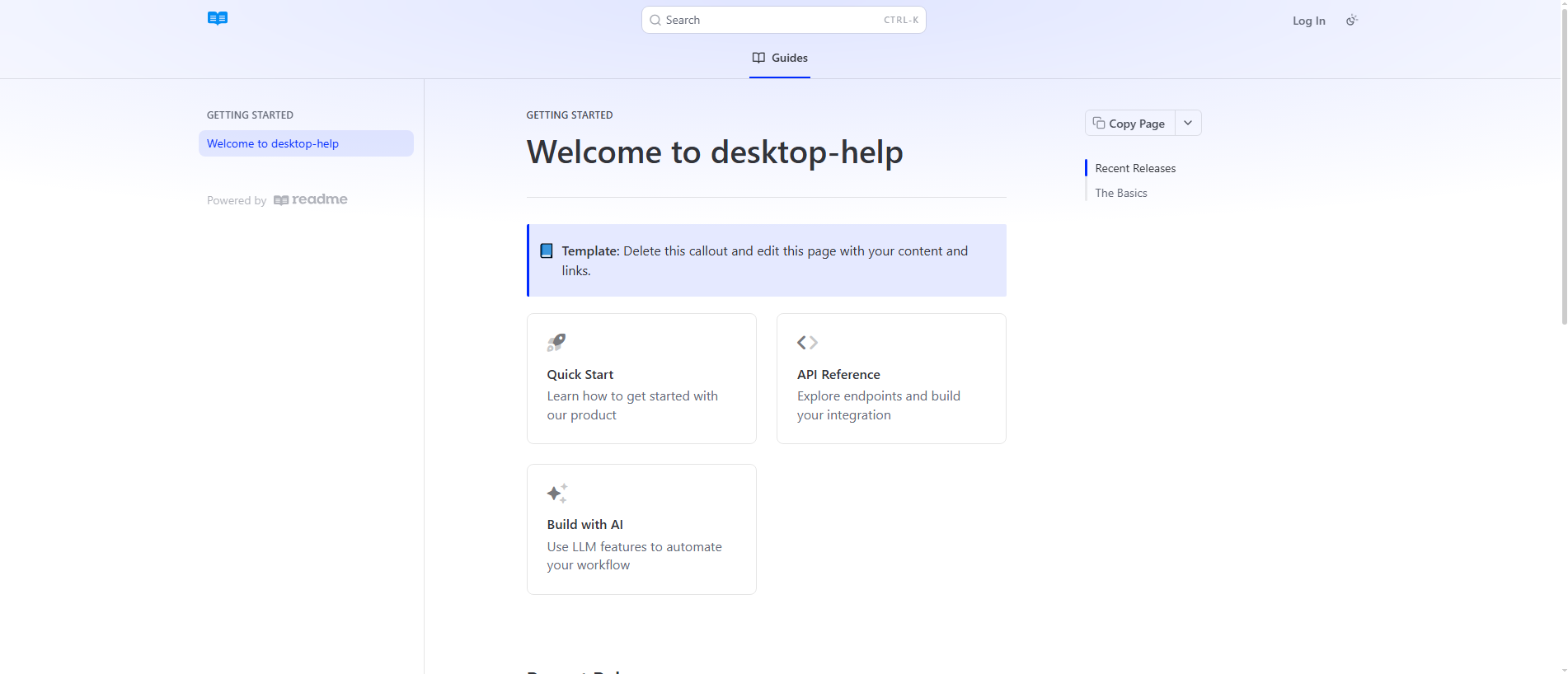The image size is (1568, 674).
Task: Focus the Search input field
Action: click(x=783, y=20)
